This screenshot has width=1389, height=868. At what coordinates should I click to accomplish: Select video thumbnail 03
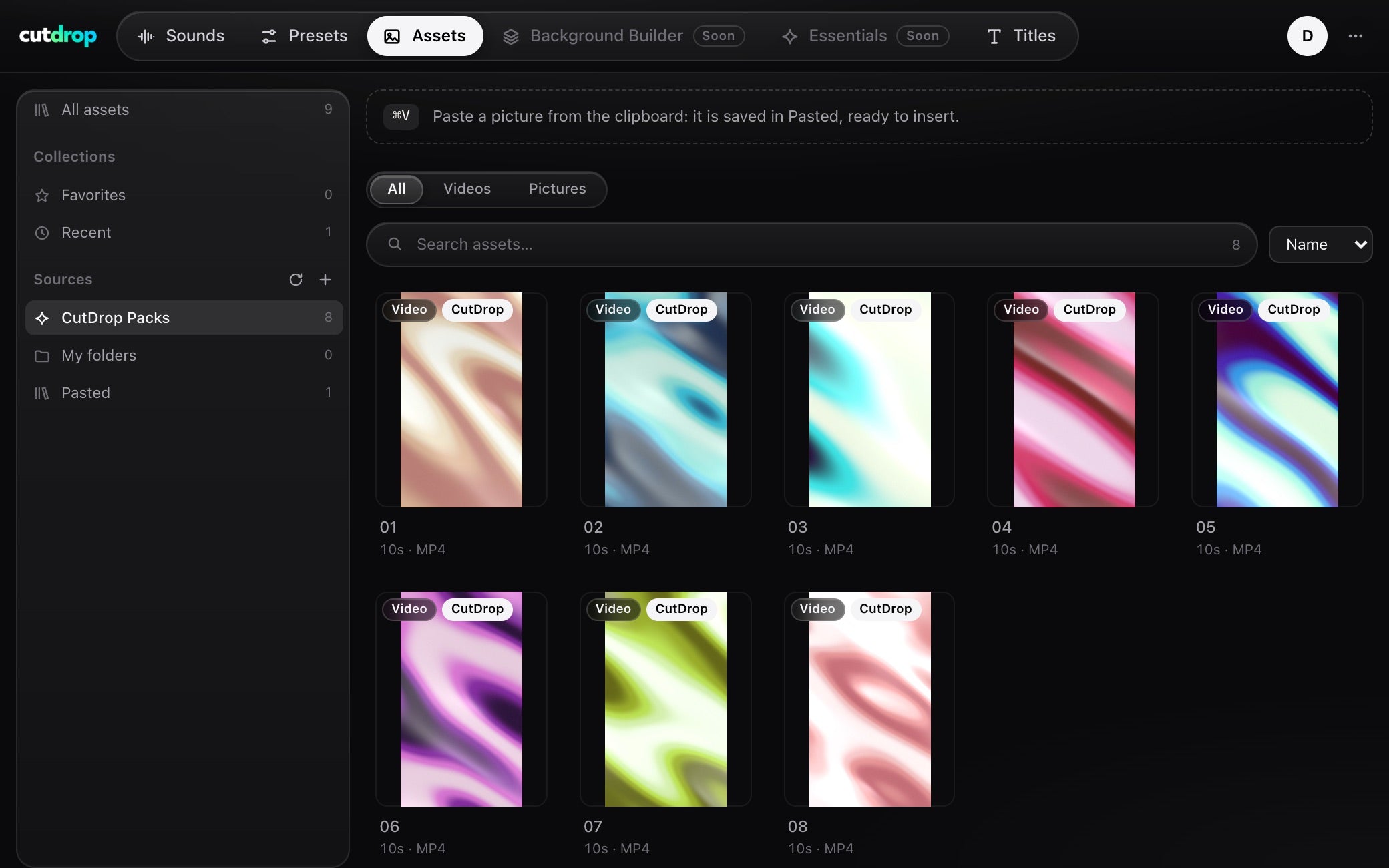(869, 400)
